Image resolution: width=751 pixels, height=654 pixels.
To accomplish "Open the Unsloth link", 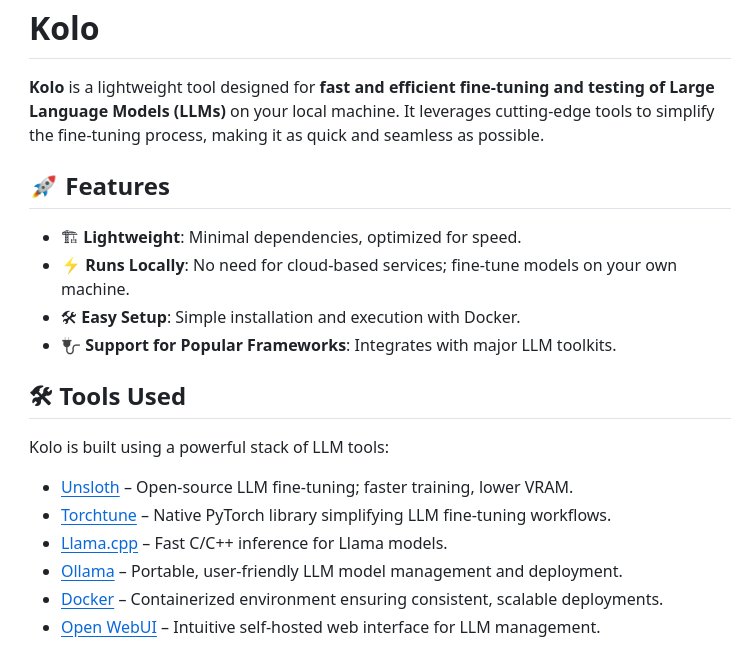I will pyautogui.click(x=90, y=487).
